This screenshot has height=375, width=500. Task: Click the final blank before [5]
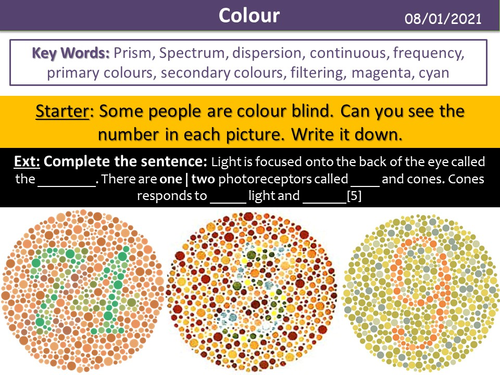pos(325,199)
